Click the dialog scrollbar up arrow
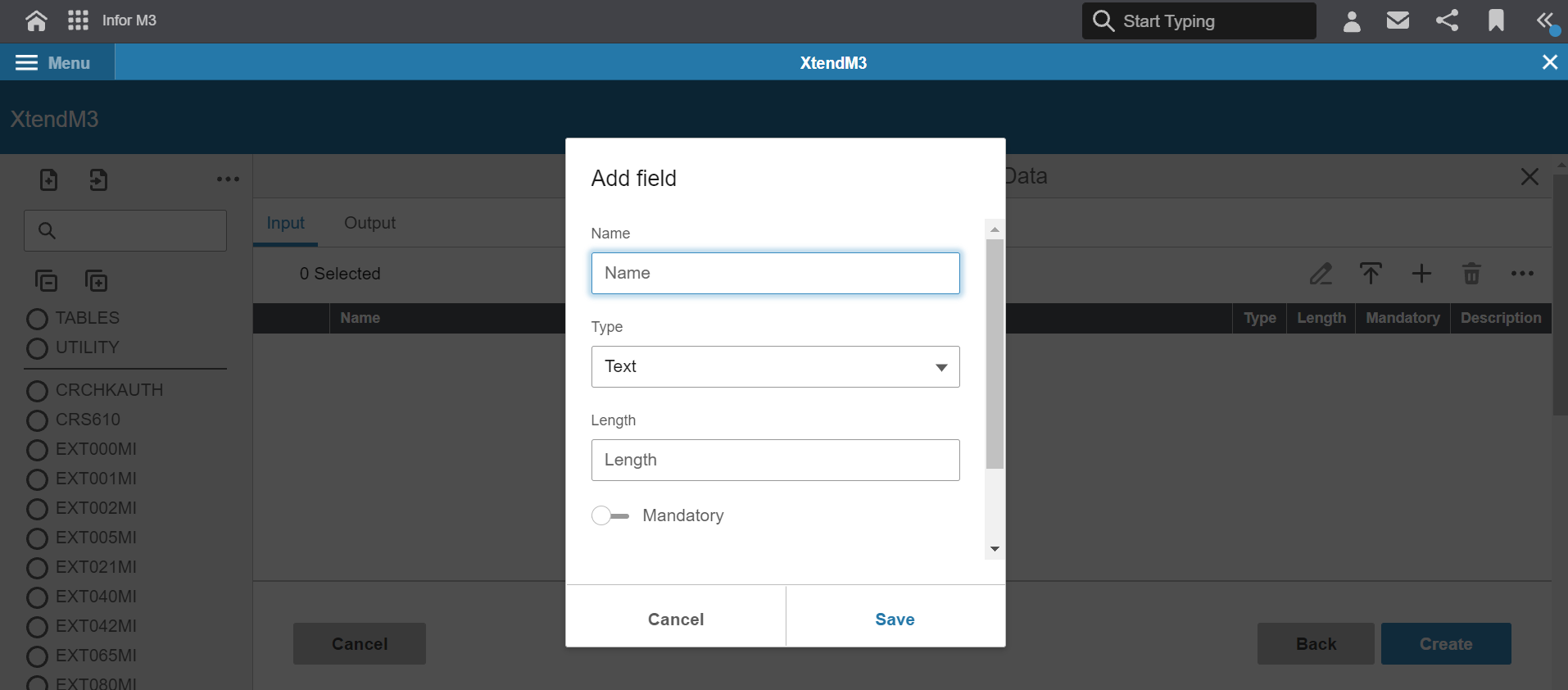Viewport: 1568px width, 690px height. pos(995,229)
